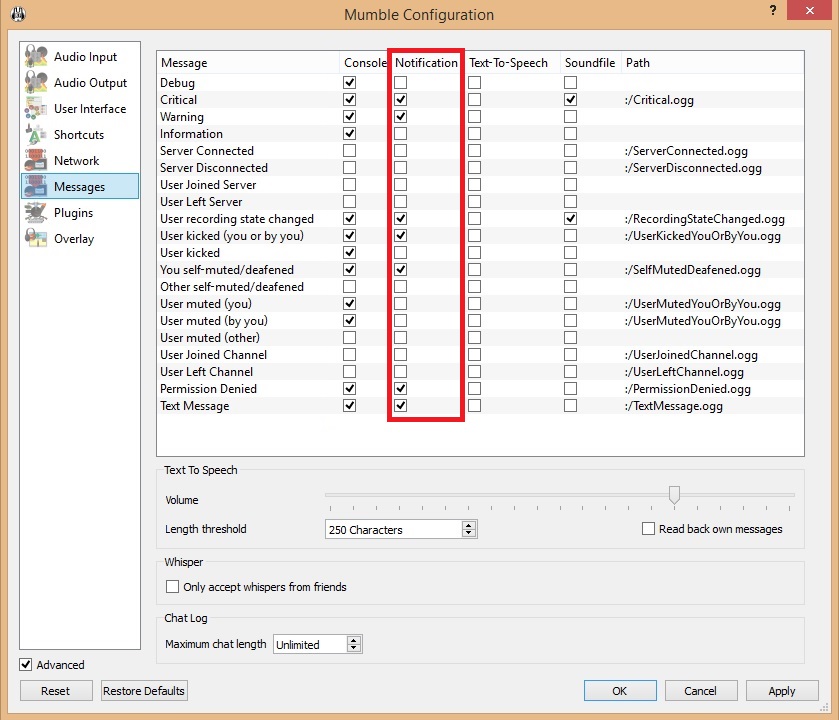
Task: Click the Path column header
Action: tap(713, 63)
